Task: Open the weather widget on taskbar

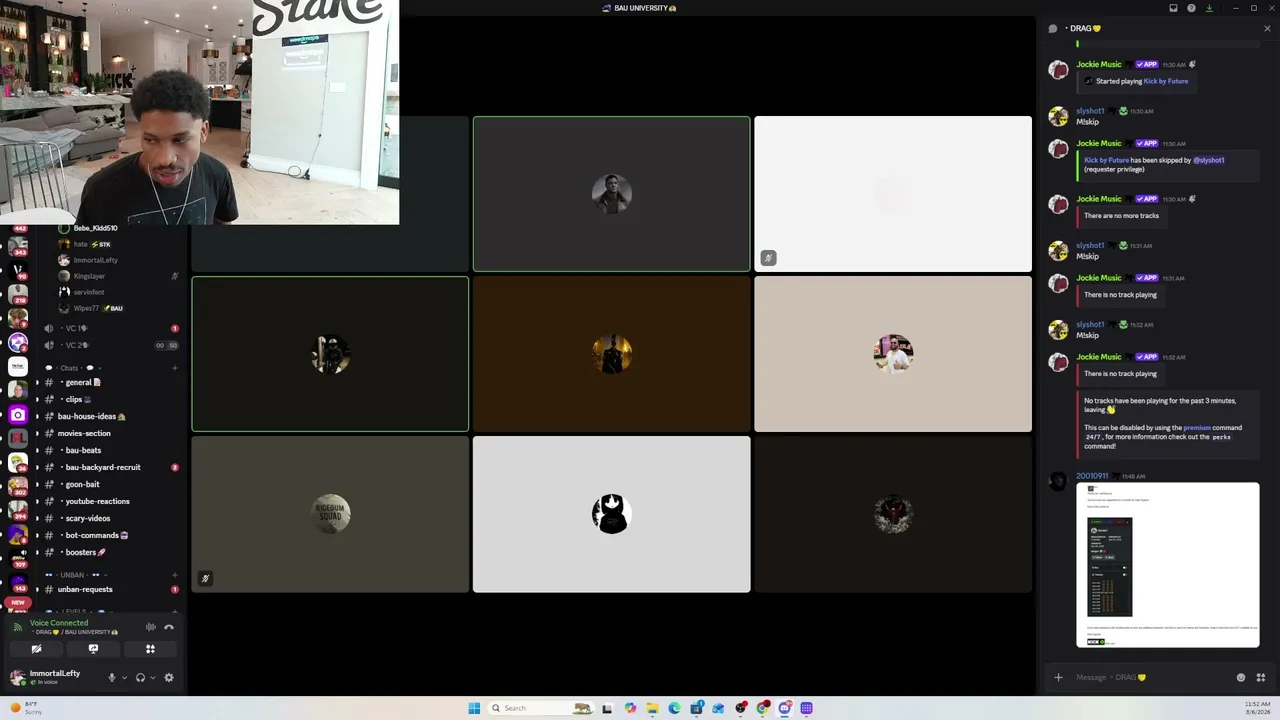Action: click(25, 707)
